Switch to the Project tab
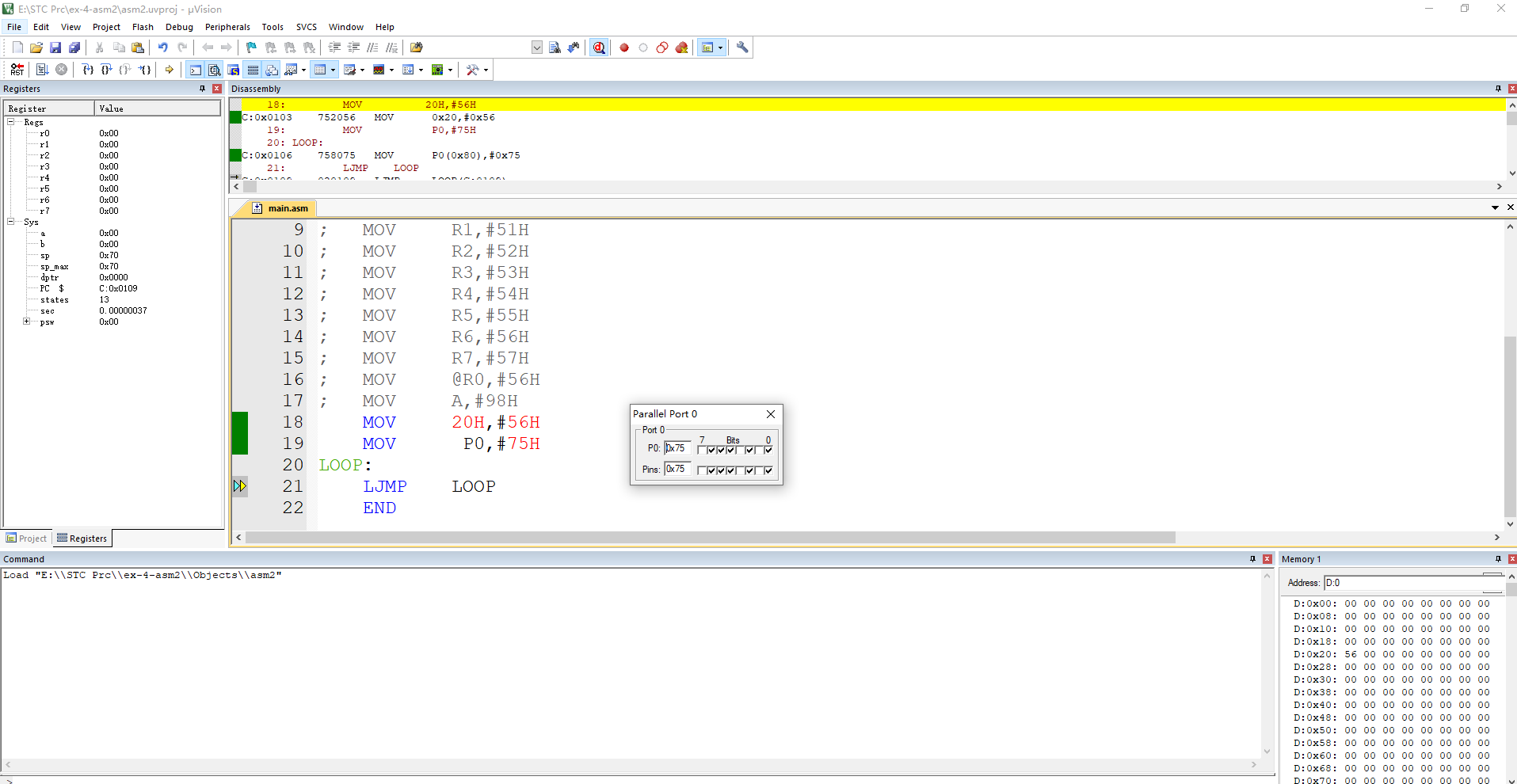 pos(27,539)
